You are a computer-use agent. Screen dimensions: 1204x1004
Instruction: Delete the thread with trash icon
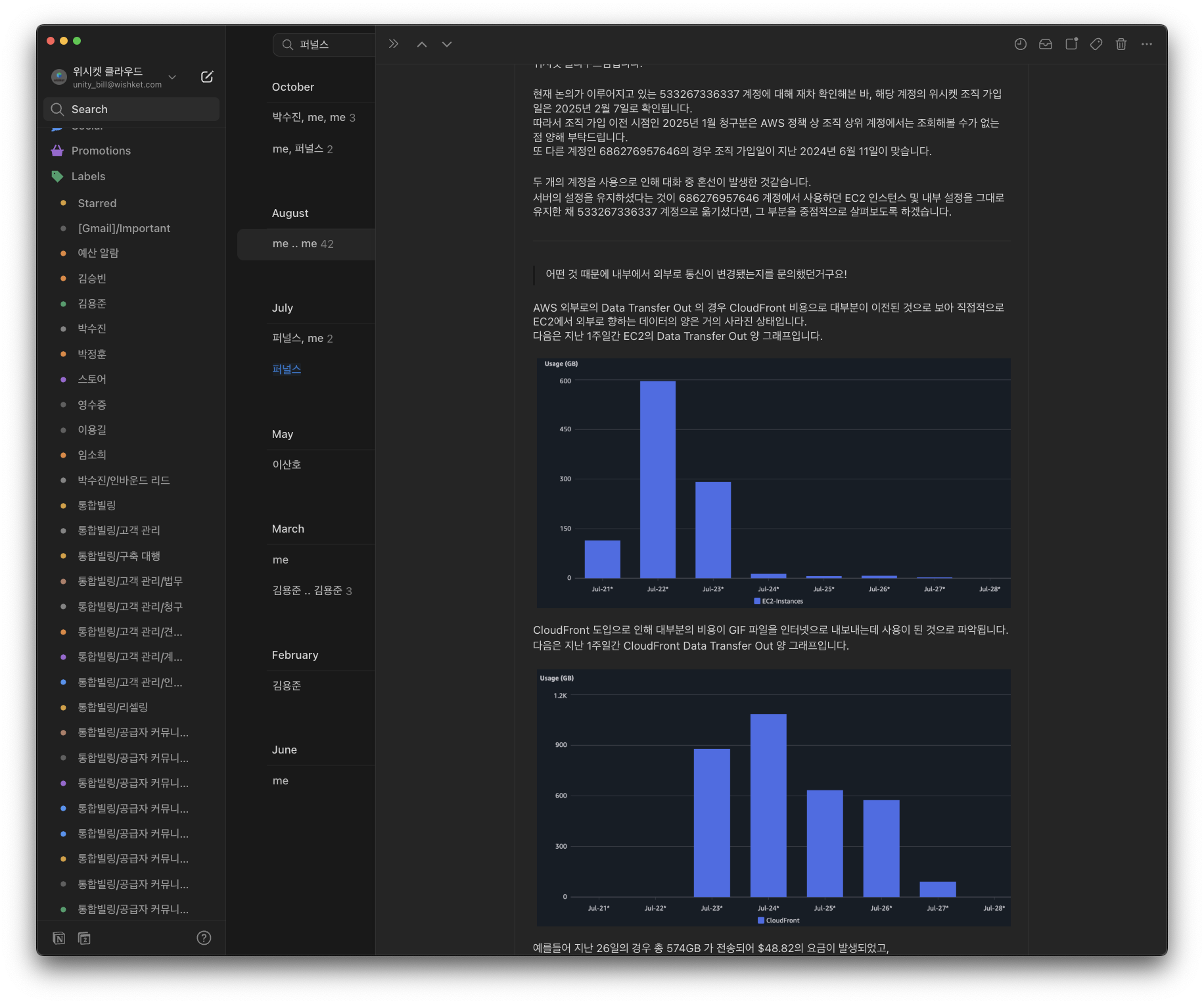tap(1121, 44)
